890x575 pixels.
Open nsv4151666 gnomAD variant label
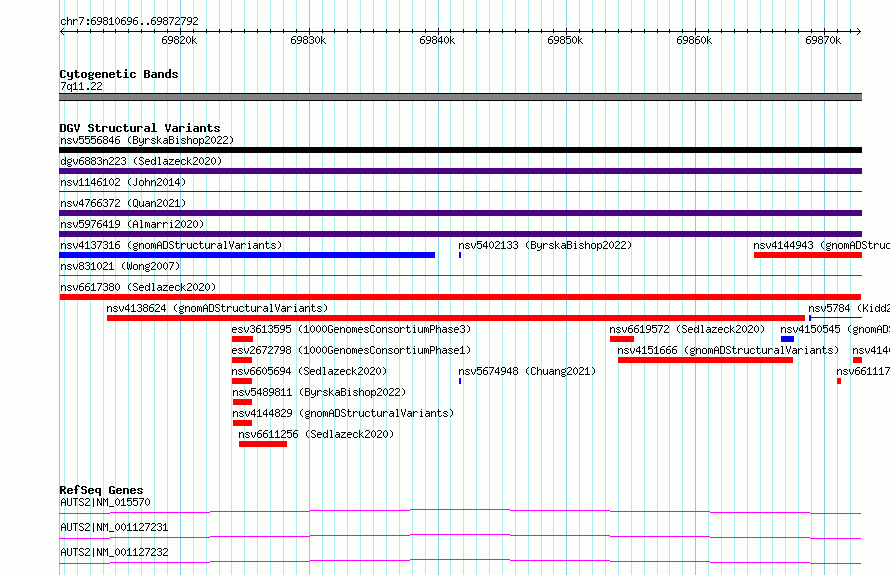point(728,350)
